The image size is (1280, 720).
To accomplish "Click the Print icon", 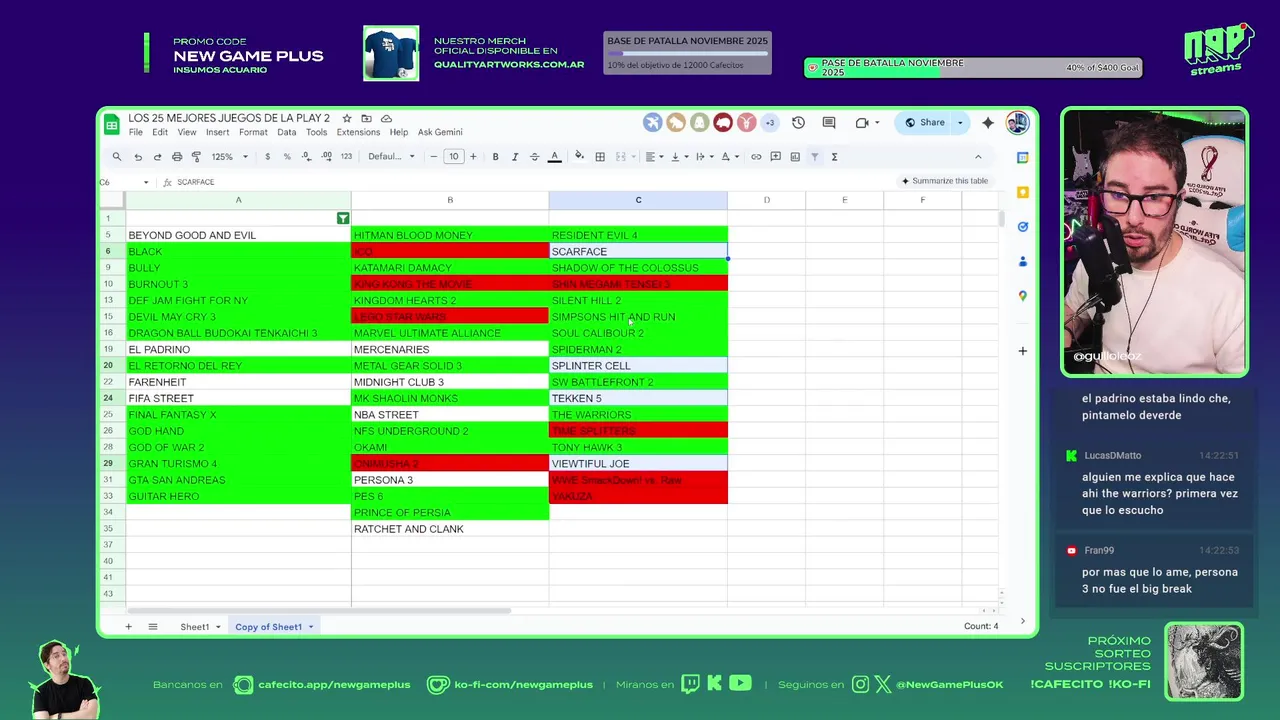I will coord(177,156).
